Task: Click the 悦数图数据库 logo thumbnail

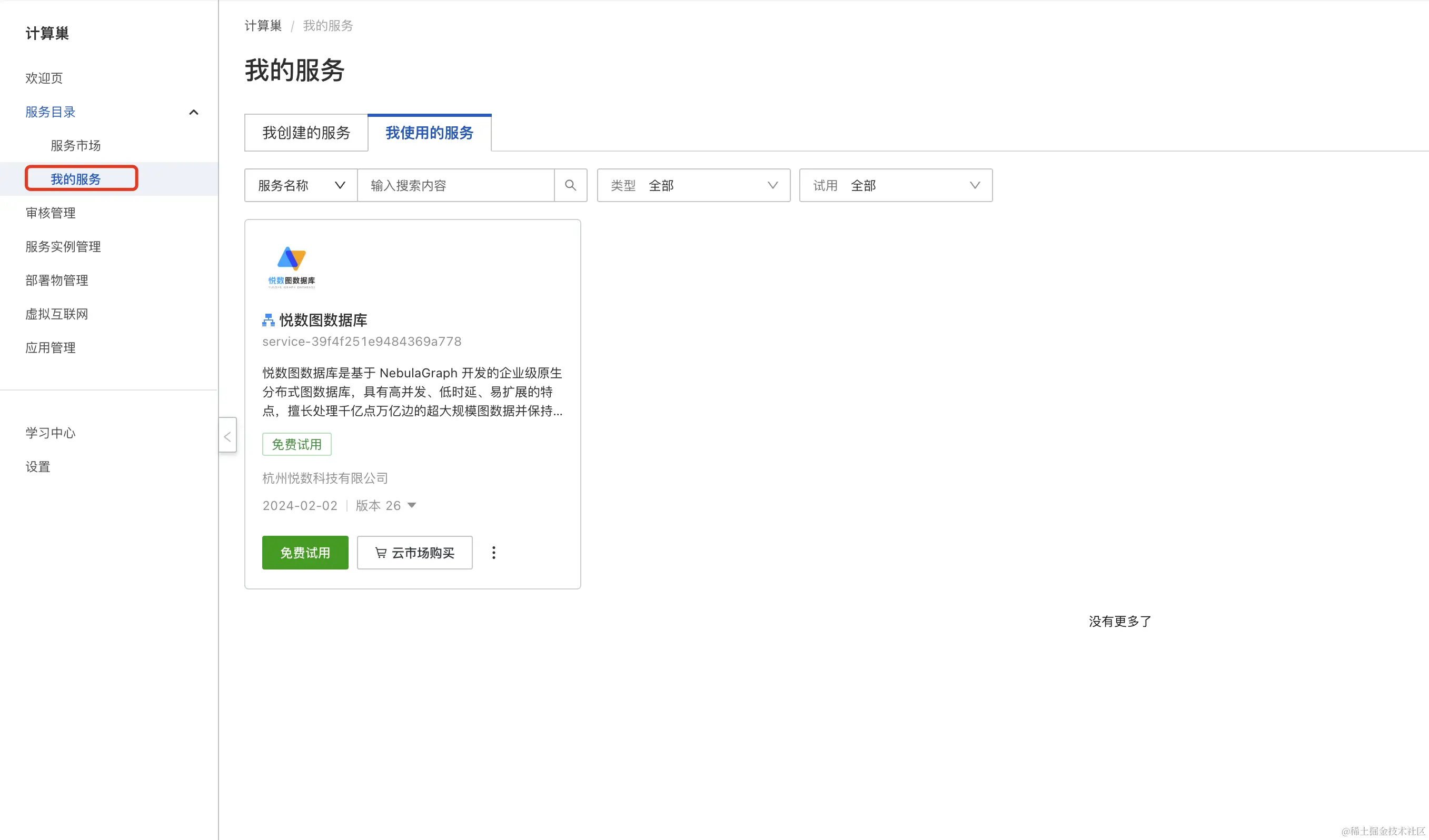Action: [x=292, y=267]
